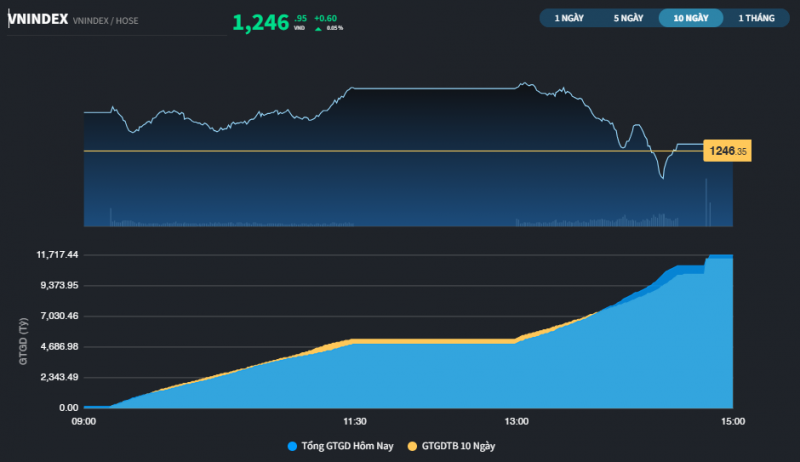
Task: Toggle the GTGDTB 10 Ngày series label
Action: click(x=458, y=446)
